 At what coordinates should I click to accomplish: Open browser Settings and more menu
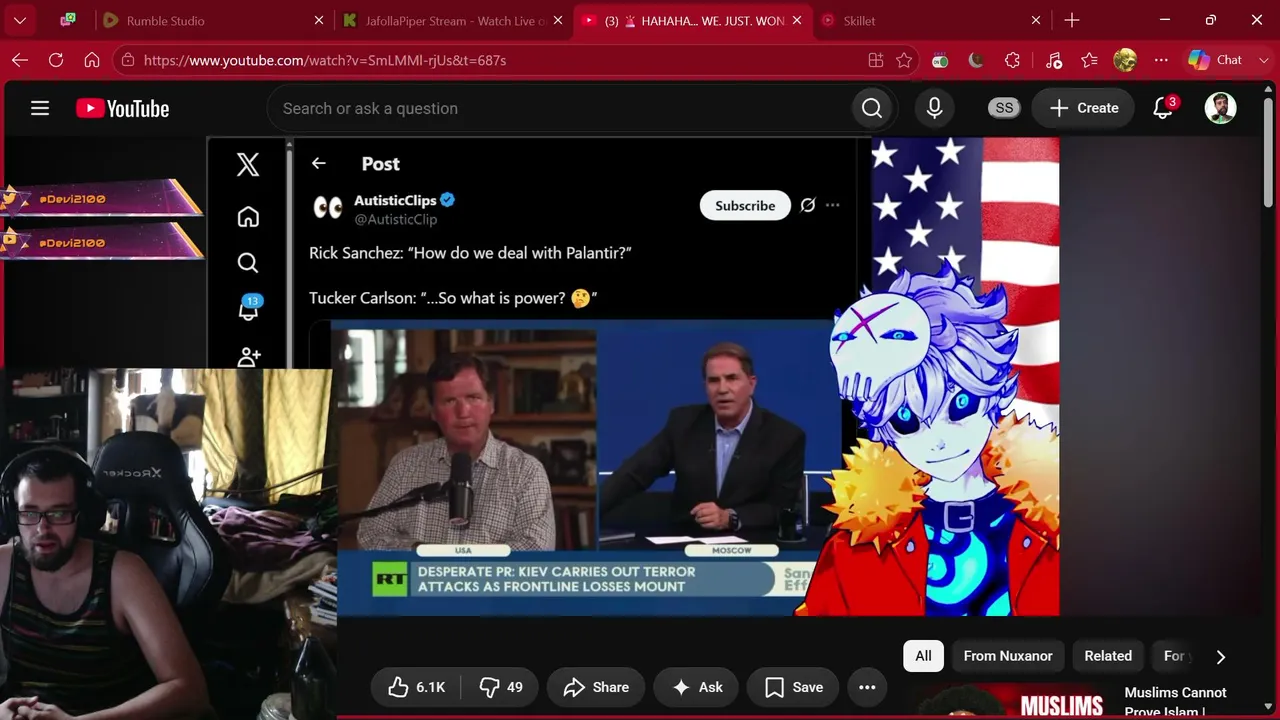pos(1161,60)
